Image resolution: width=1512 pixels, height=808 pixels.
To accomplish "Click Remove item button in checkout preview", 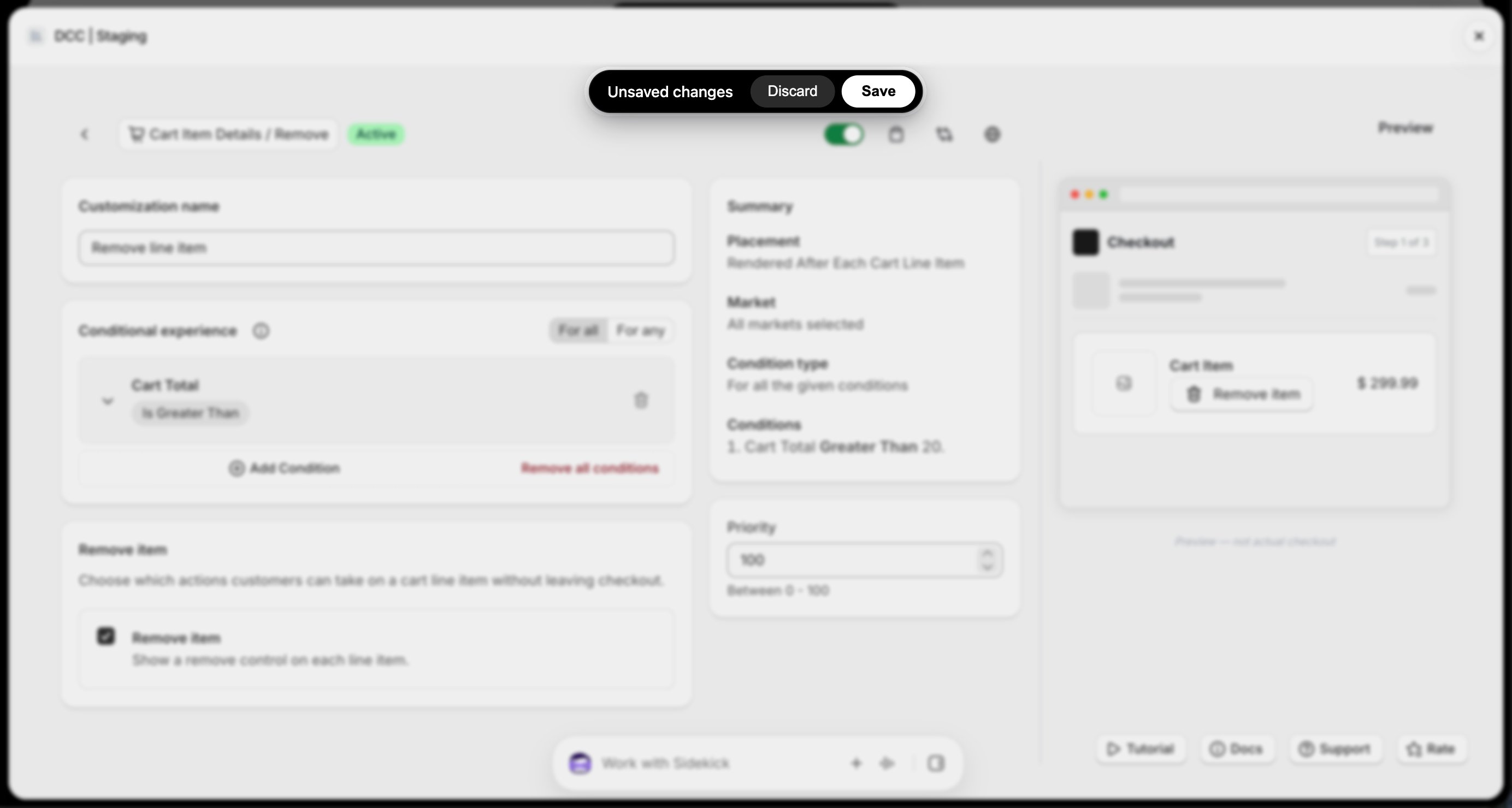I will point(1242,394).
